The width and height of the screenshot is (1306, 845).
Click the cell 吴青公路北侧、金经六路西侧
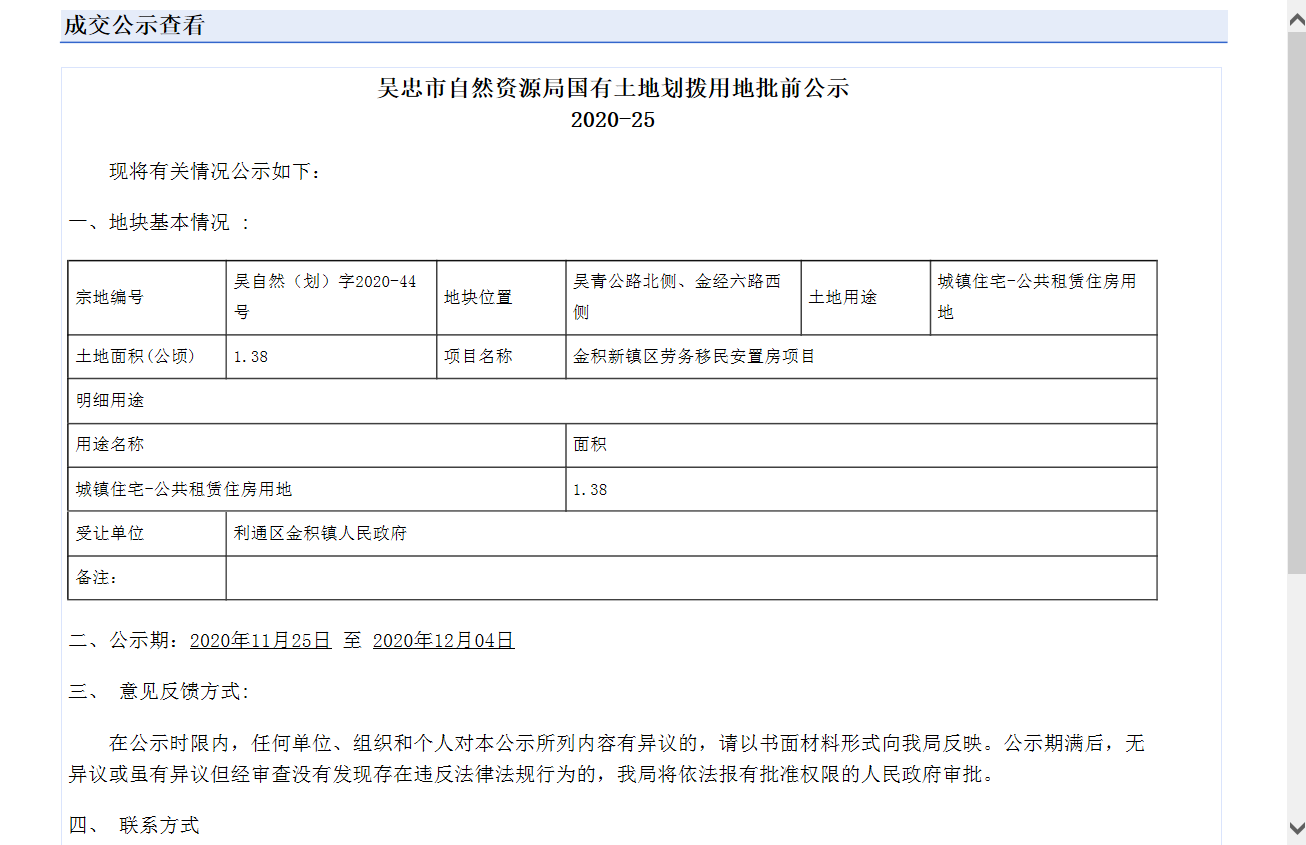[683, 297]
